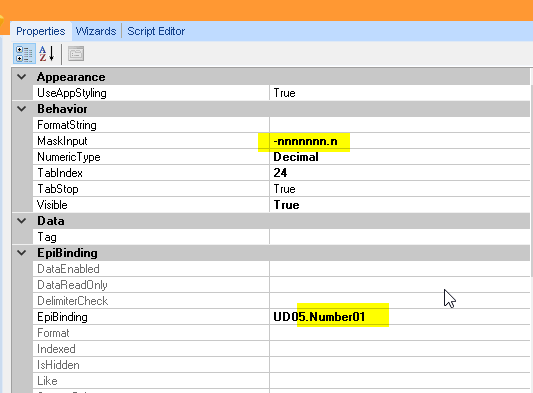Select the DataEnabled property row
The width and height of the screenshot is (533, 393).
click(281, 269)
